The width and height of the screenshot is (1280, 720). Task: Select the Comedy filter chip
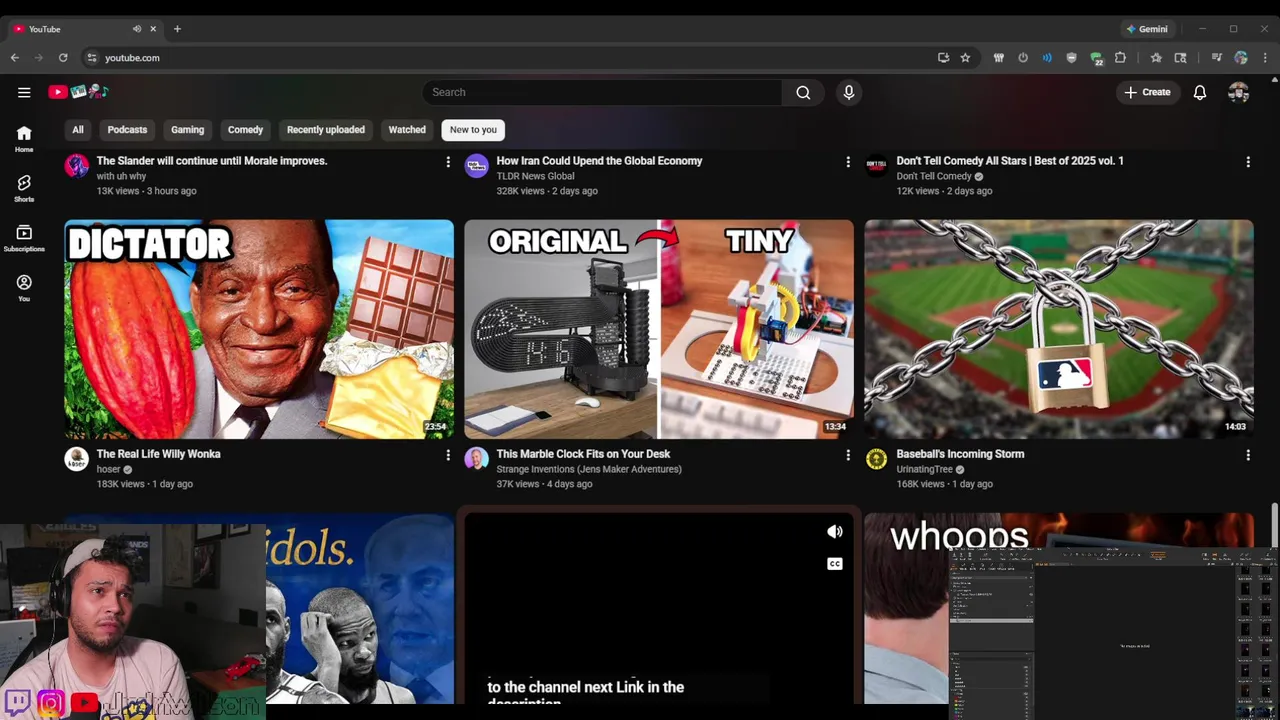pos(245,130)
